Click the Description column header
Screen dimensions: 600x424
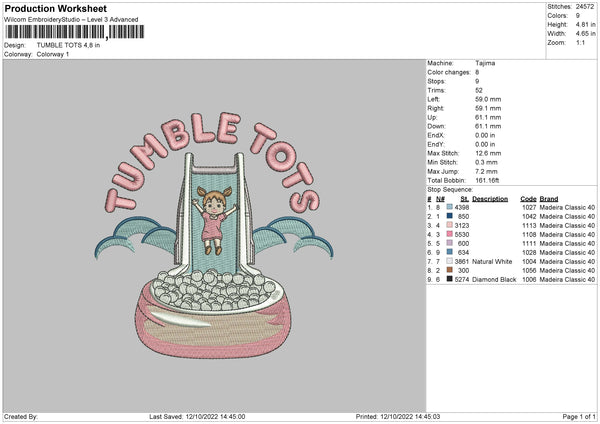click(x=490, y=198)
